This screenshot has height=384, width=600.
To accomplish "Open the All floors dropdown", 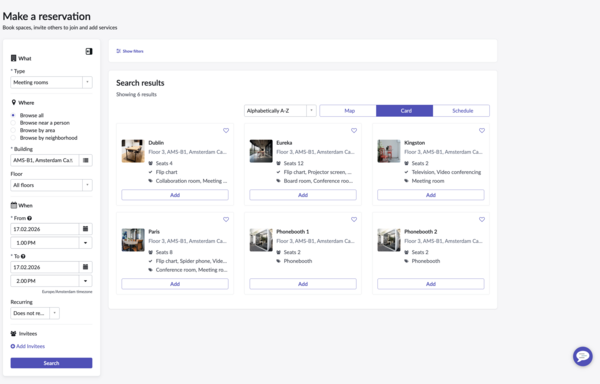I will pyautogui.click(x=51, y=185).
